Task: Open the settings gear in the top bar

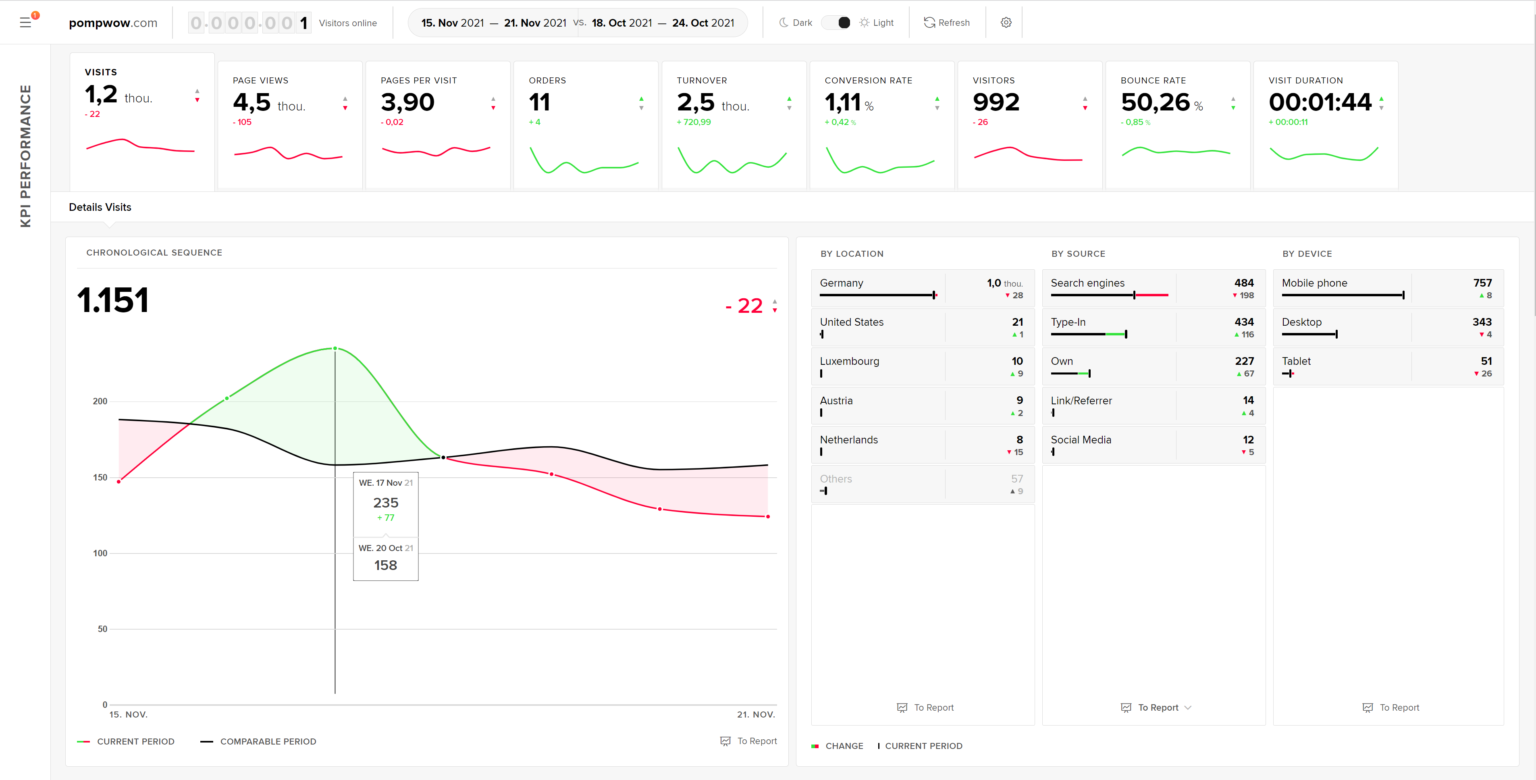Action: point(1005,21)
